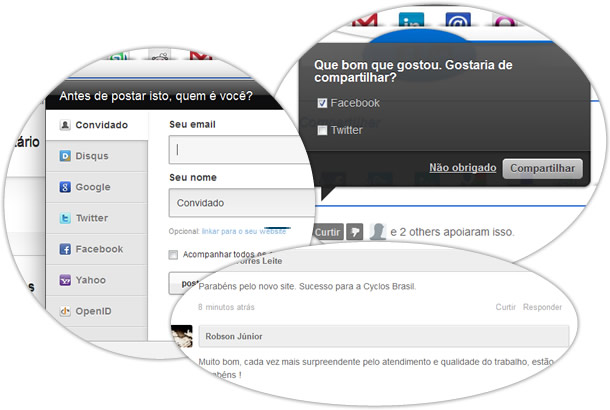Choose Facebook as login provider

click(x=96, y=249)
